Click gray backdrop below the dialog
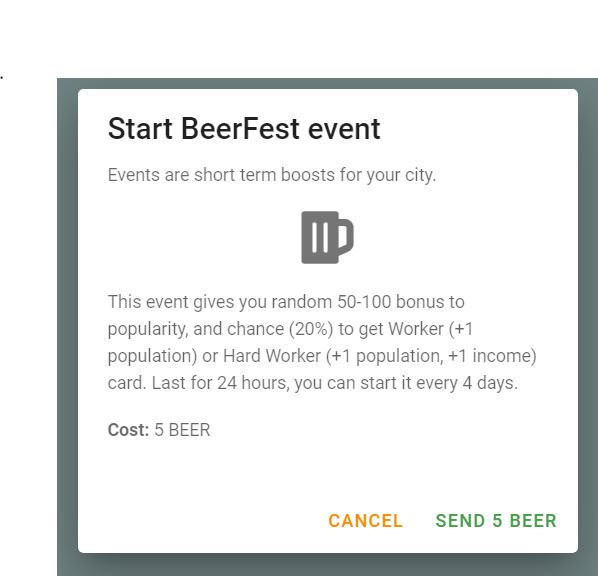The width and height of the screenshot is (598, 576). [328, 565]
